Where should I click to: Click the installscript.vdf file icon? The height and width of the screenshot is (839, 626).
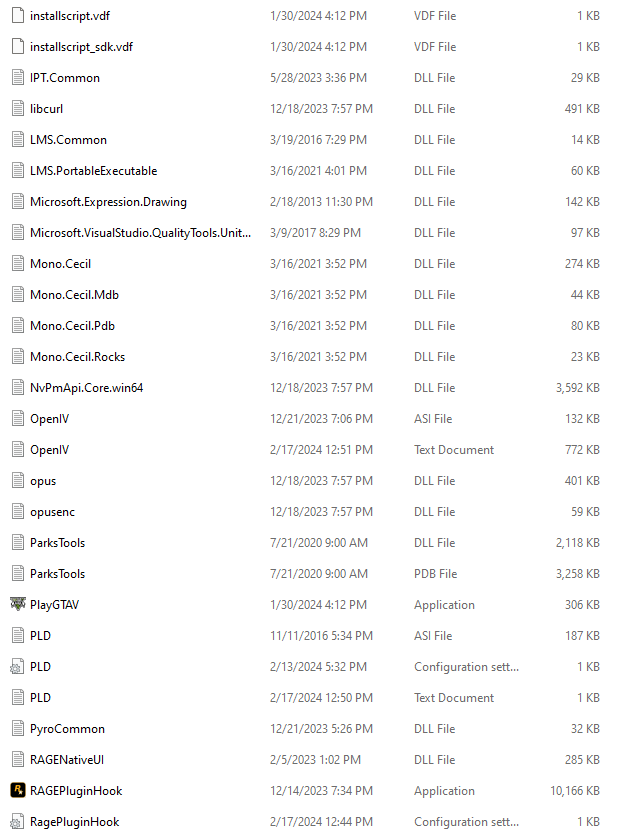click(x=17, y=15)
